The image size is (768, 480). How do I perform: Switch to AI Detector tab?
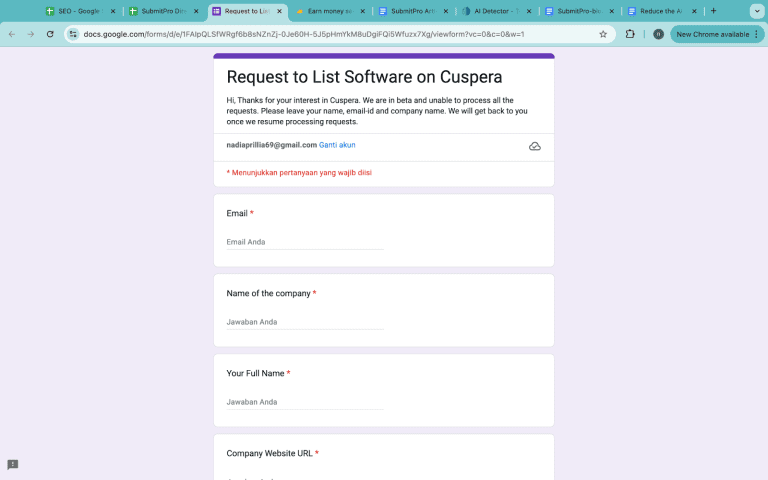[x=496, y=11]
